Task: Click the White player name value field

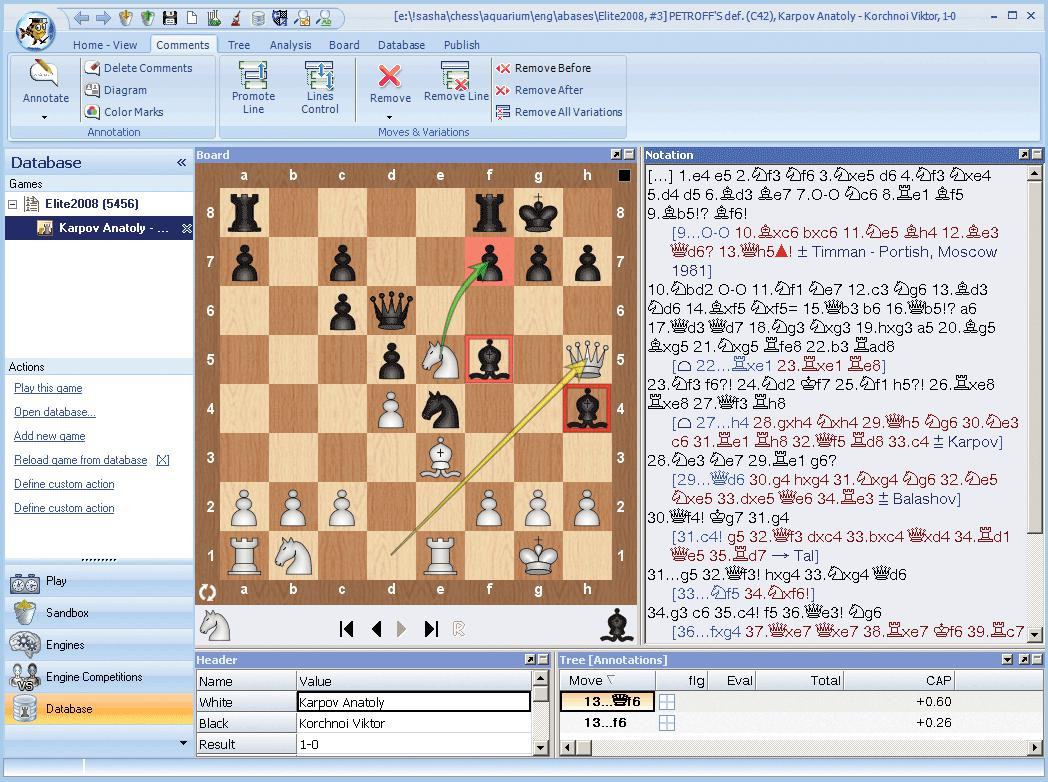Action: (x=414, y=702)
